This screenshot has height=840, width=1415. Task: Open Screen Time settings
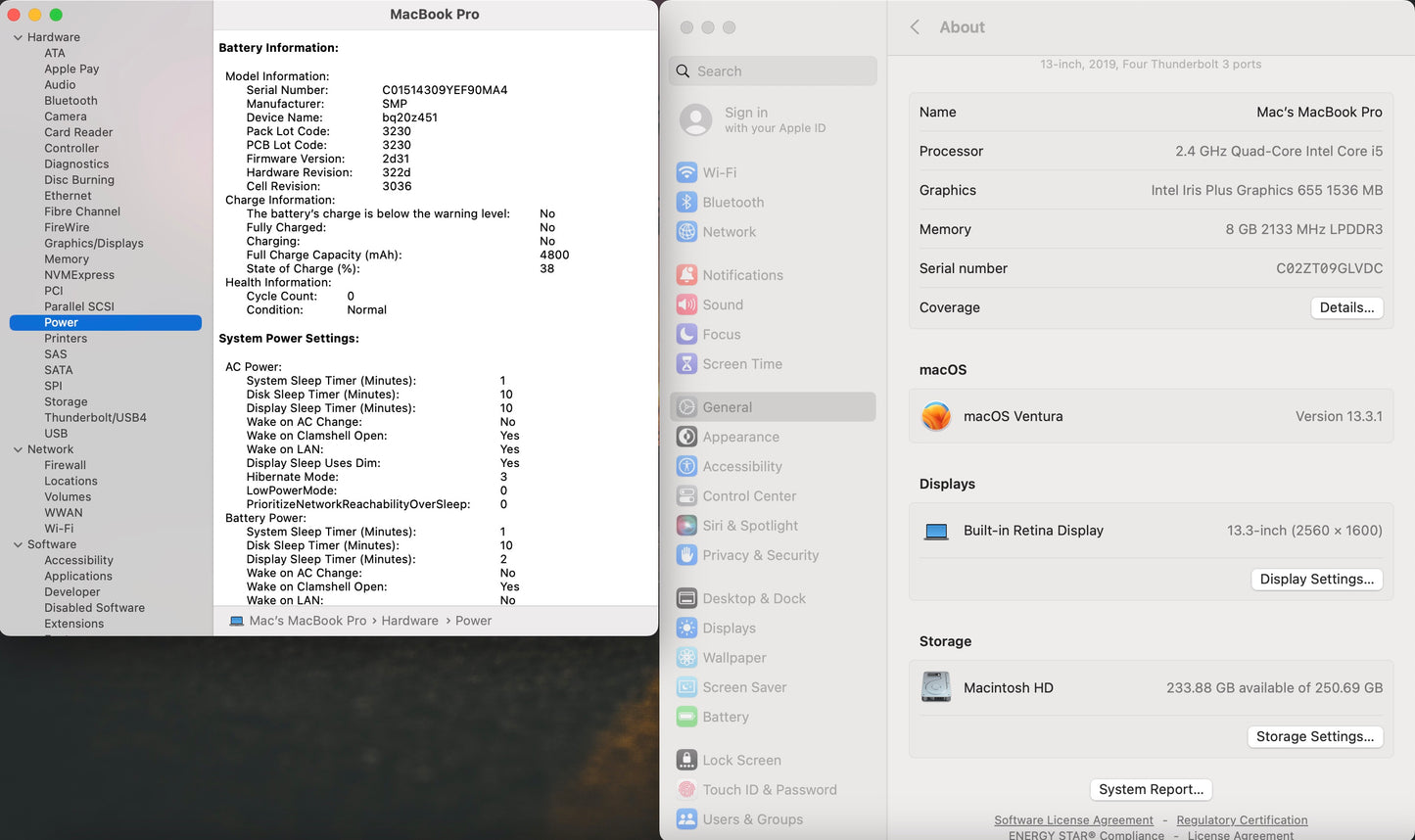coord(739,363)
